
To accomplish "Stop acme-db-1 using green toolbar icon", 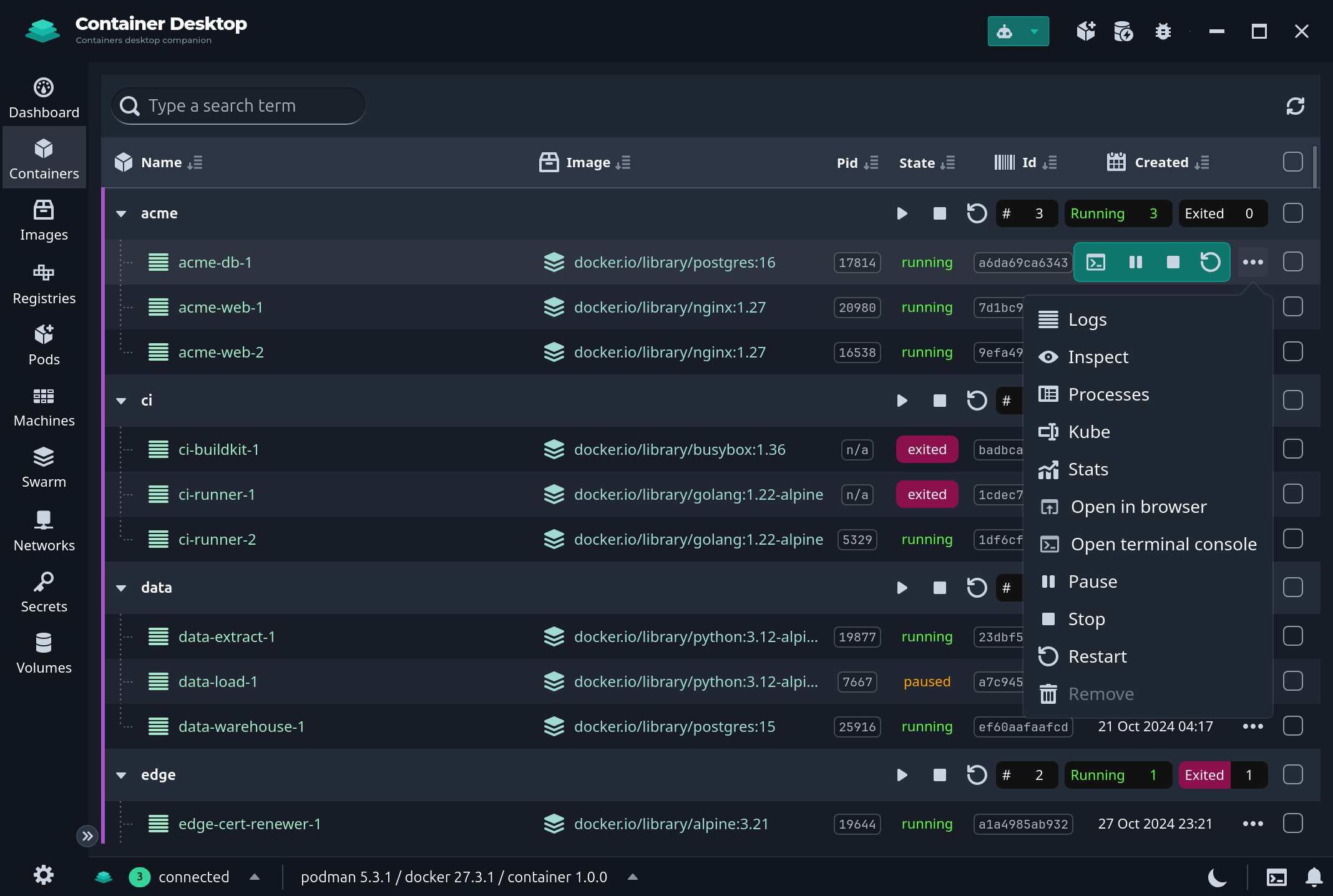I will pyautogui.click(x=1173, y=262).
